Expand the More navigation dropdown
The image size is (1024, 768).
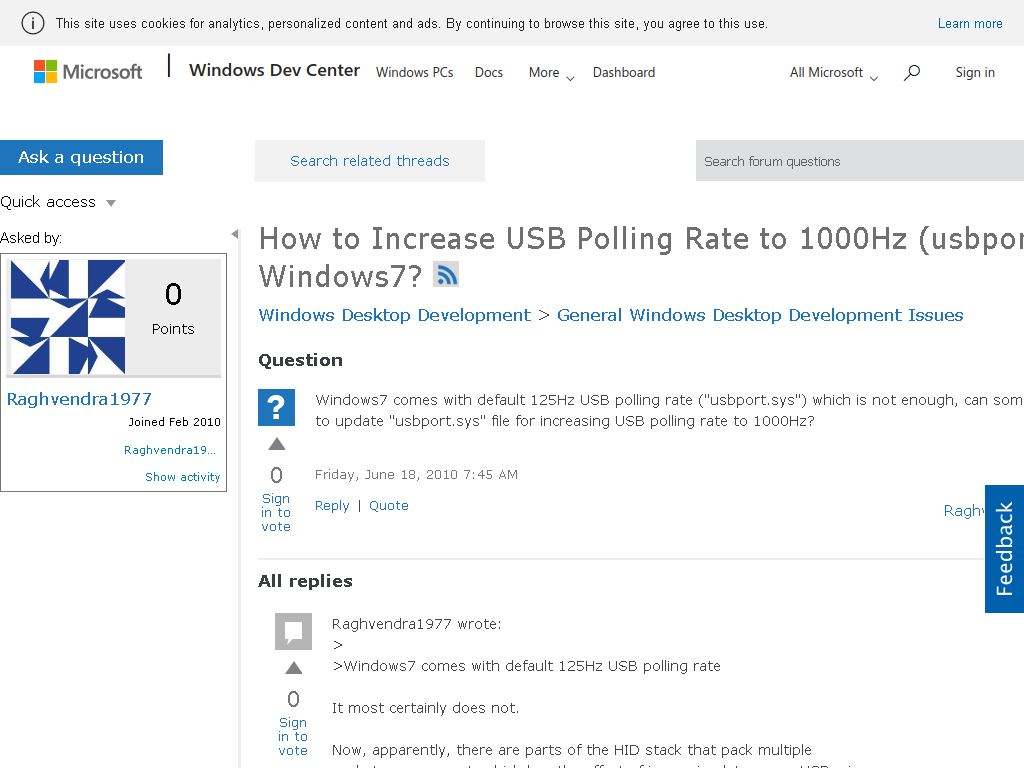tap(551, 72)
